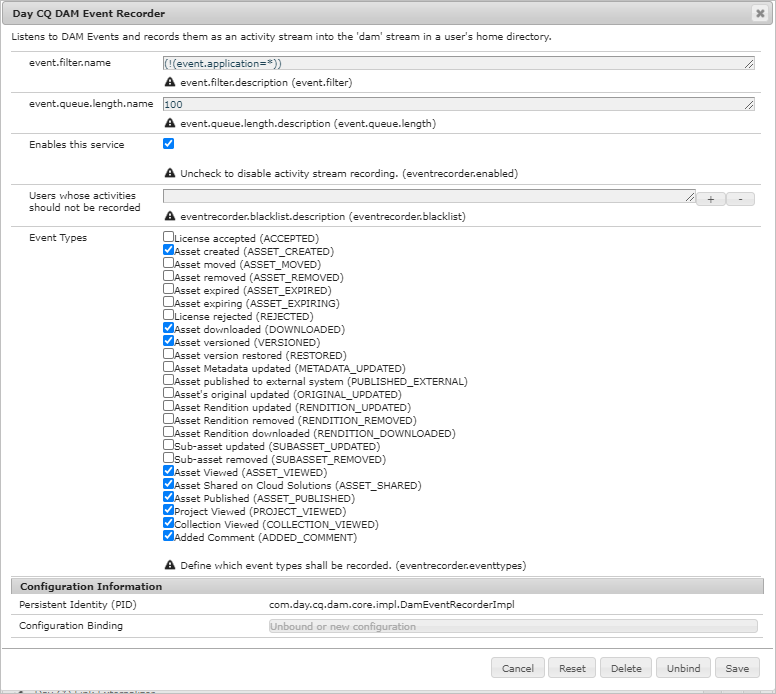The height and width of the screenshot is (694, 776).
Task: Check Asset version restored (RESTORED)
Action: point(168,353)
